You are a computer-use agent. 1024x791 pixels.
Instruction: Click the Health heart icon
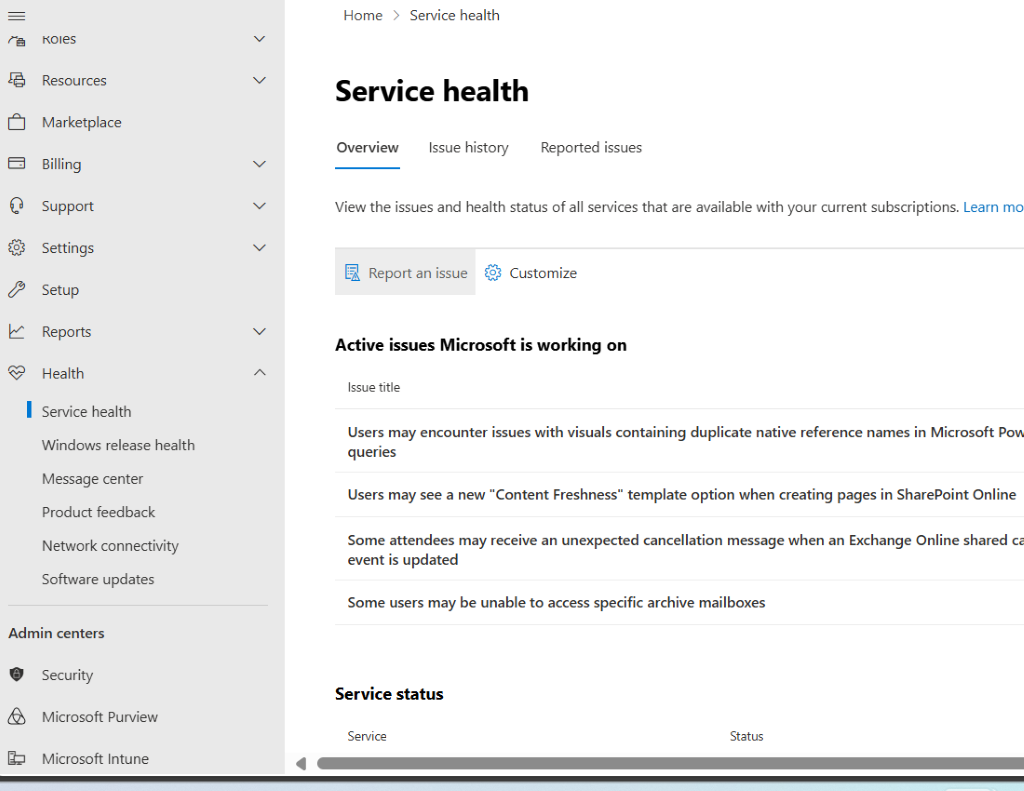(16, 373)
